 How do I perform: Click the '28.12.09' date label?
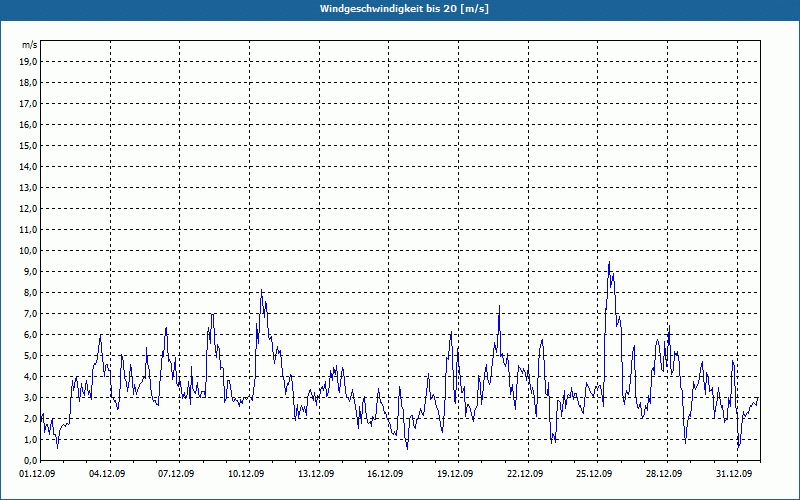point(664,474)
